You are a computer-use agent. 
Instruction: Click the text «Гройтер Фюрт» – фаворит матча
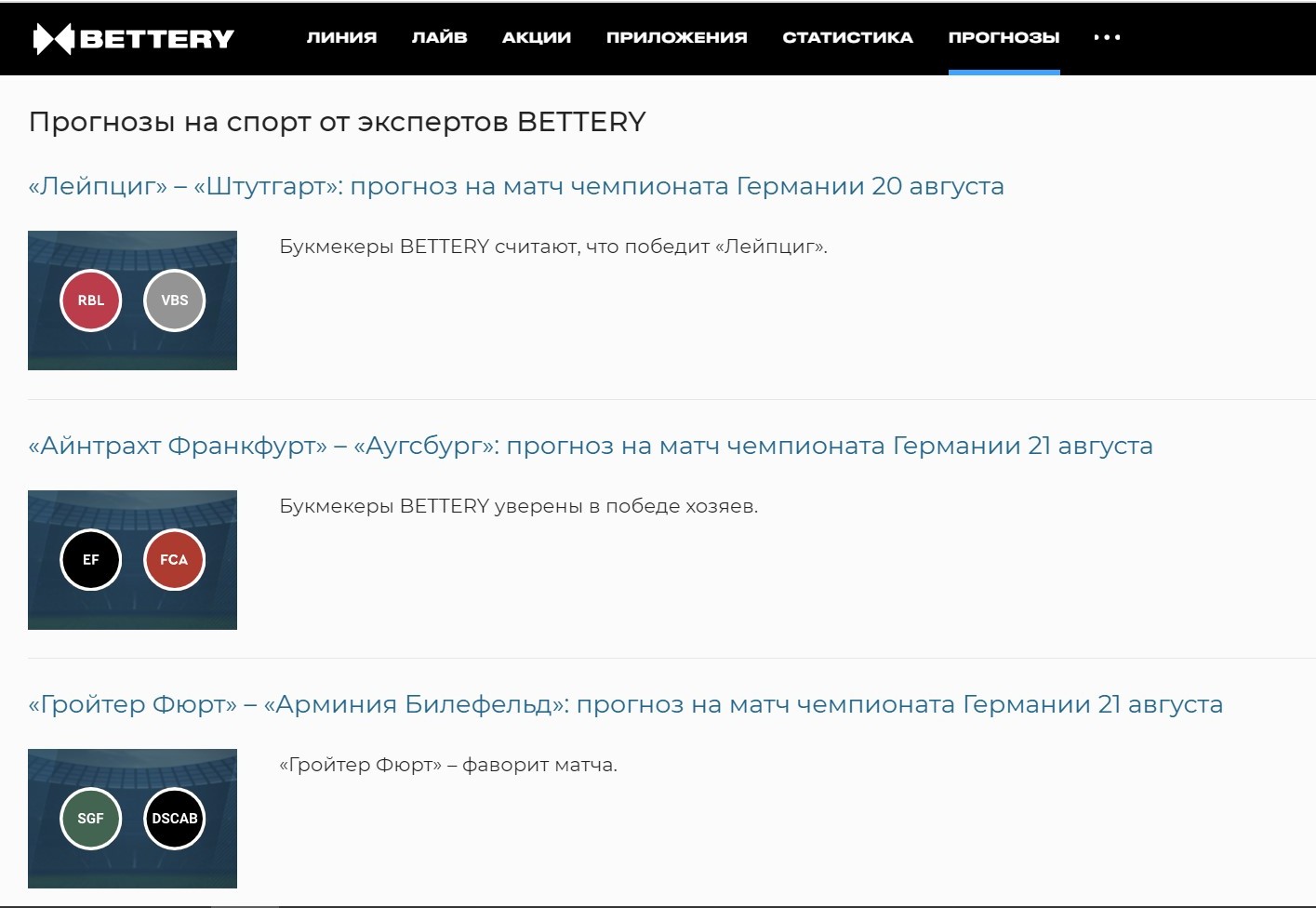point(448,765)
